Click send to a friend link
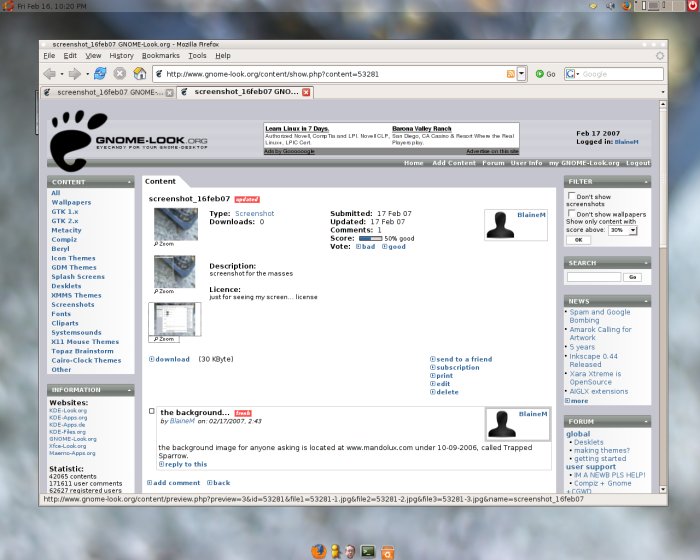Screen dimensions: 700x560 pyautogui.click(x=461, y=359)
